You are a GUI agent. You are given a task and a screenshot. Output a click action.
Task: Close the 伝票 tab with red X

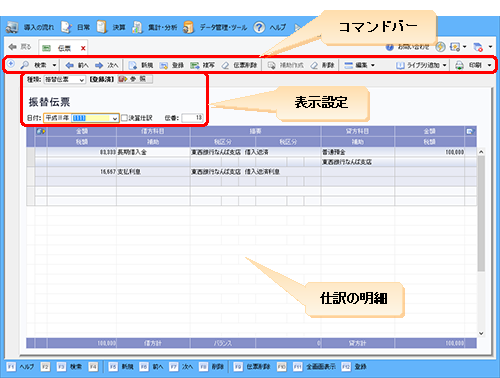pyautogui.click(x=83, y=48)
